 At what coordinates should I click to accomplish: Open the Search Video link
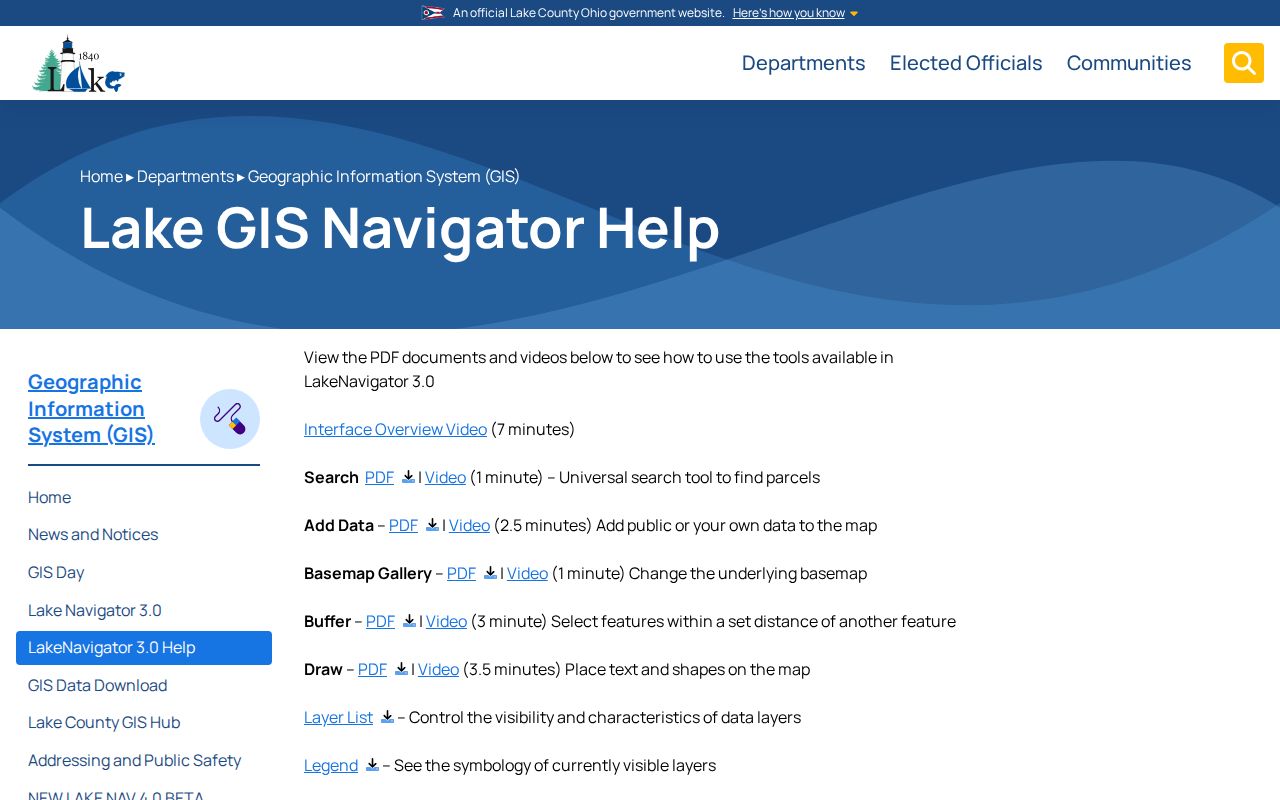pos(445,477)
